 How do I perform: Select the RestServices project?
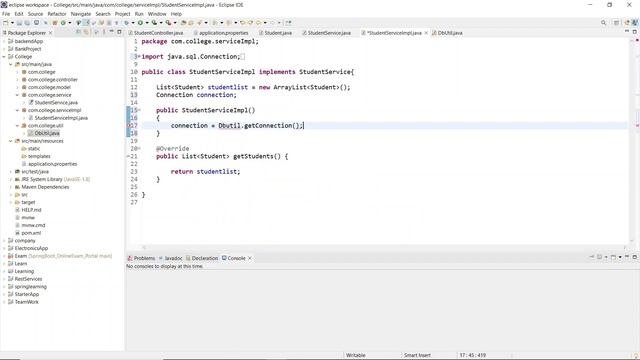point(28,279)
